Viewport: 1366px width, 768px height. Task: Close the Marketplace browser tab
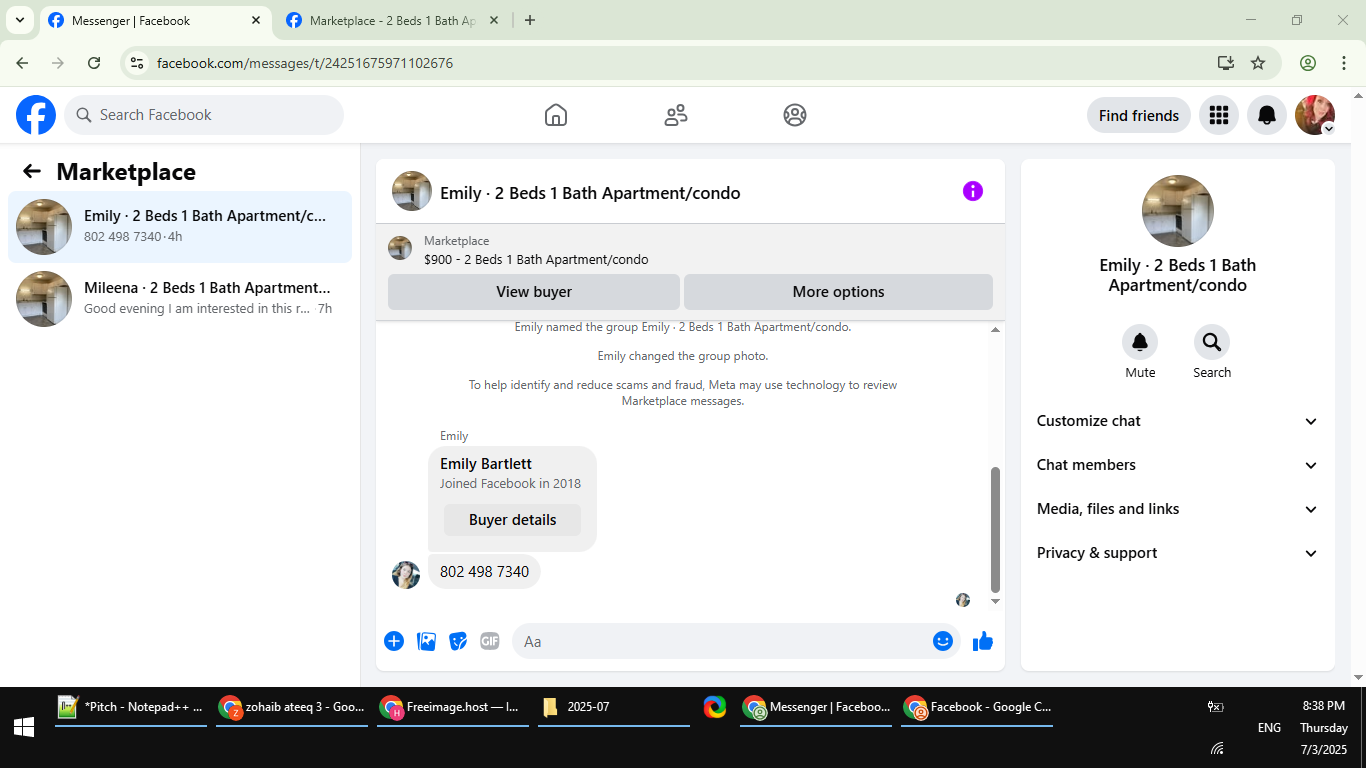493,20
